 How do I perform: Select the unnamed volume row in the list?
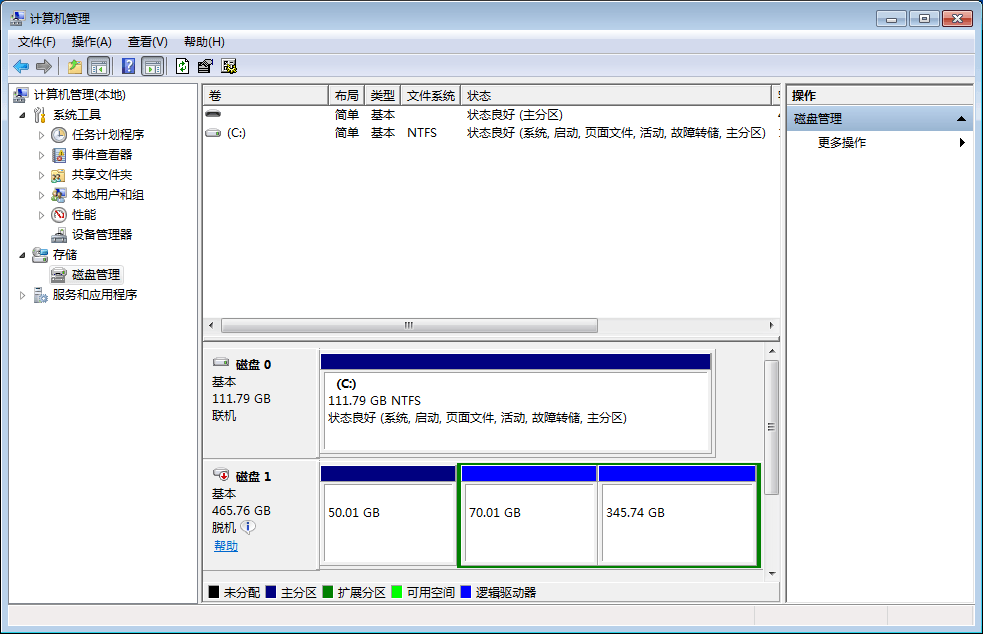[492, 115]
